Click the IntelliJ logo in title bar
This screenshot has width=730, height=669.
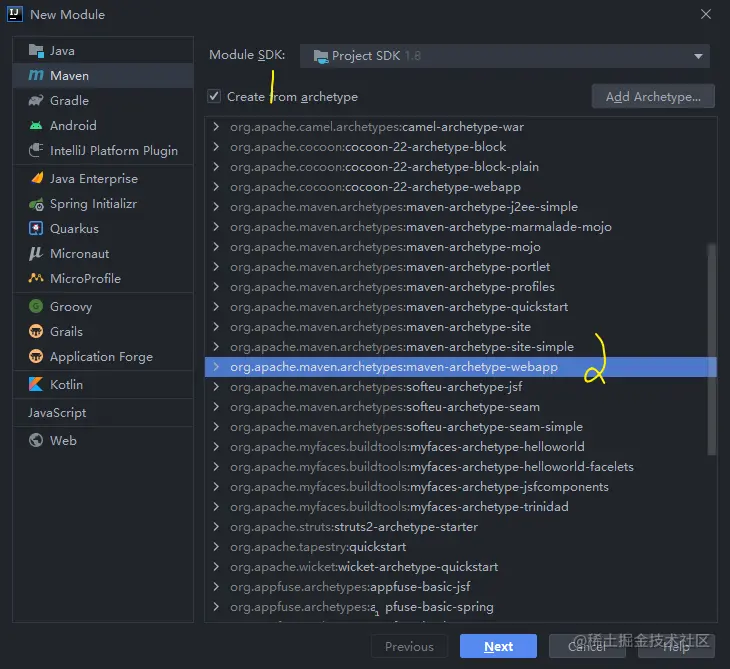pyautogui.click(x=15, y=14)
